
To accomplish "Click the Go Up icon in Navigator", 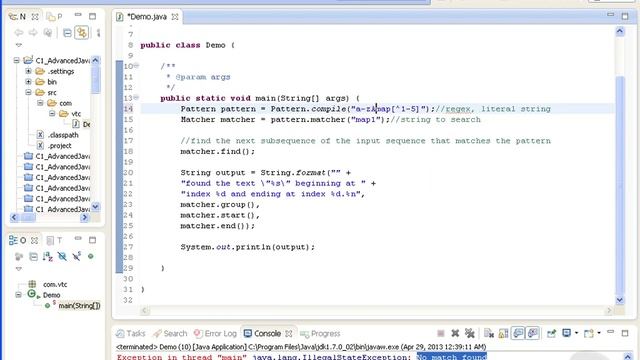I will coord(48,33).
